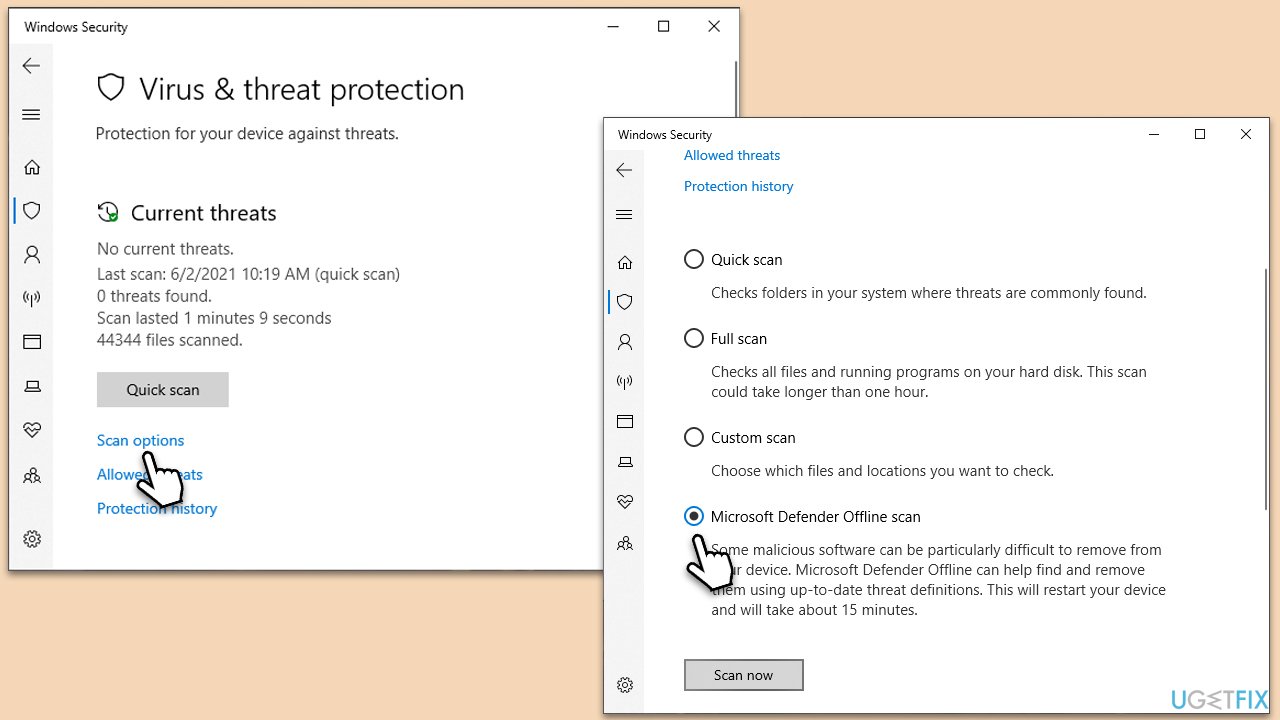Open Home icon in left window sidebar
This screenshot has height=720, width=1280.
[32, 167]
